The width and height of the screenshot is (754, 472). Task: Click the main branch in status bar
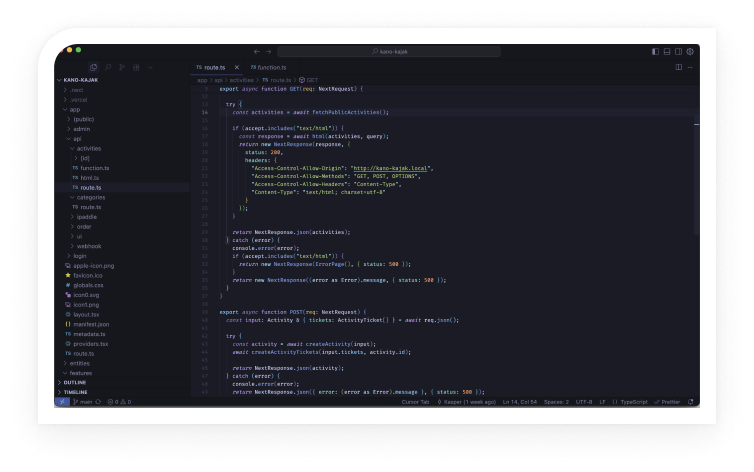point(86,401)
